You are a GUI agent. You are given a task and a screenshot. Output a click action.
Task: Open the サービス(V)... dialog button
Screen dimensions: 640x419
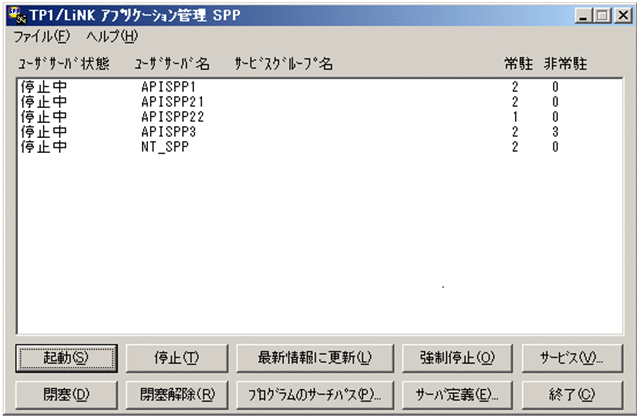coord(572,358)
